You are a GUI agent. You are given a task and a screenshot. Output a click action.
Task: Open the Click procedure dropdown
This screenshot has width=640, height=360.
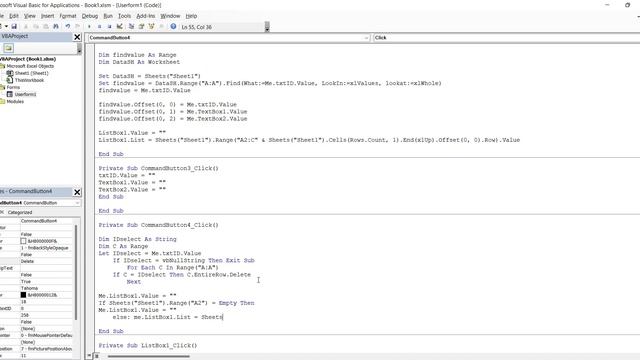pos(506,38)
